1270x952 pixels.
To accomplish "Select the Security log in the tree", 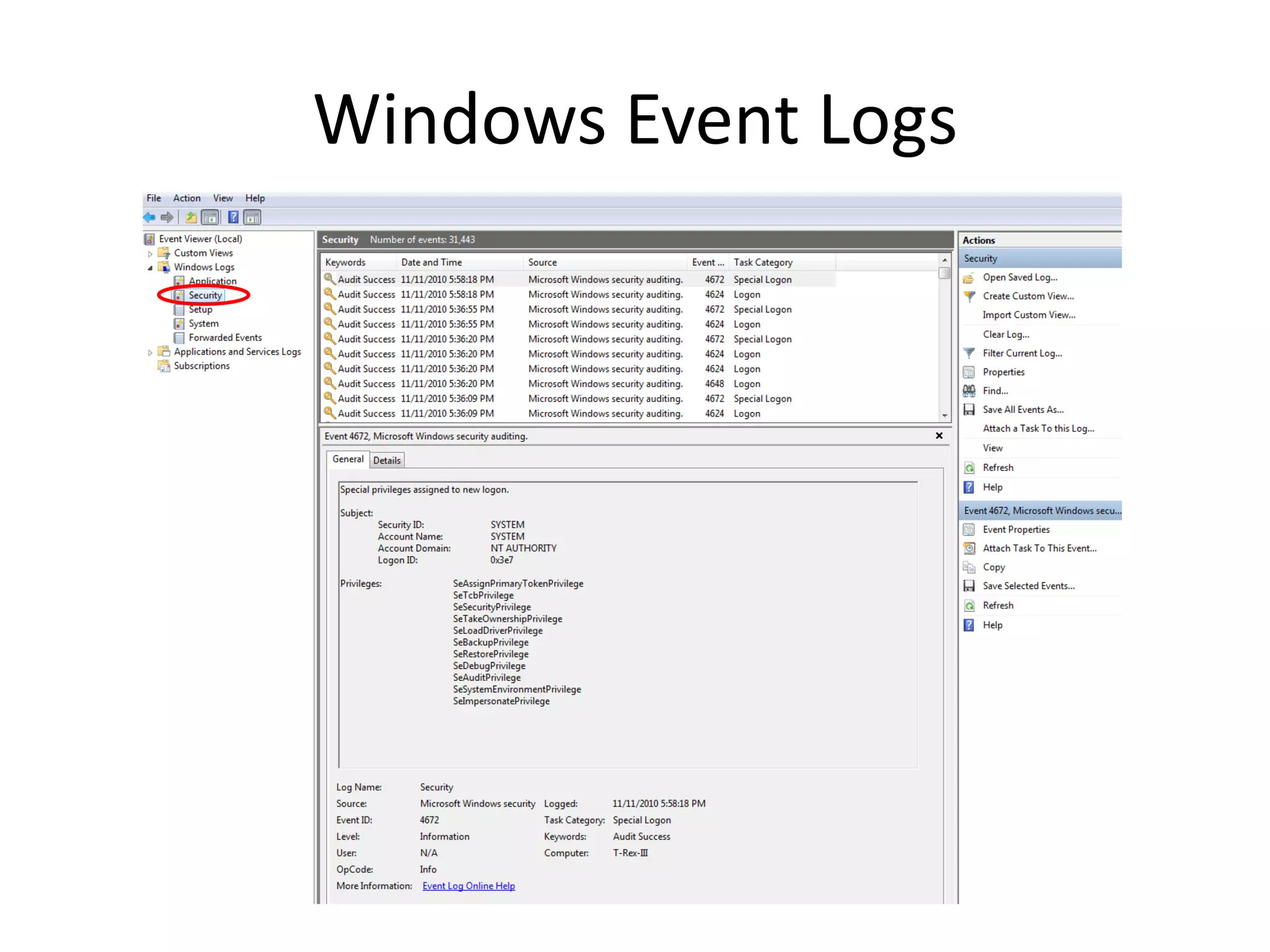I will 205,296.
